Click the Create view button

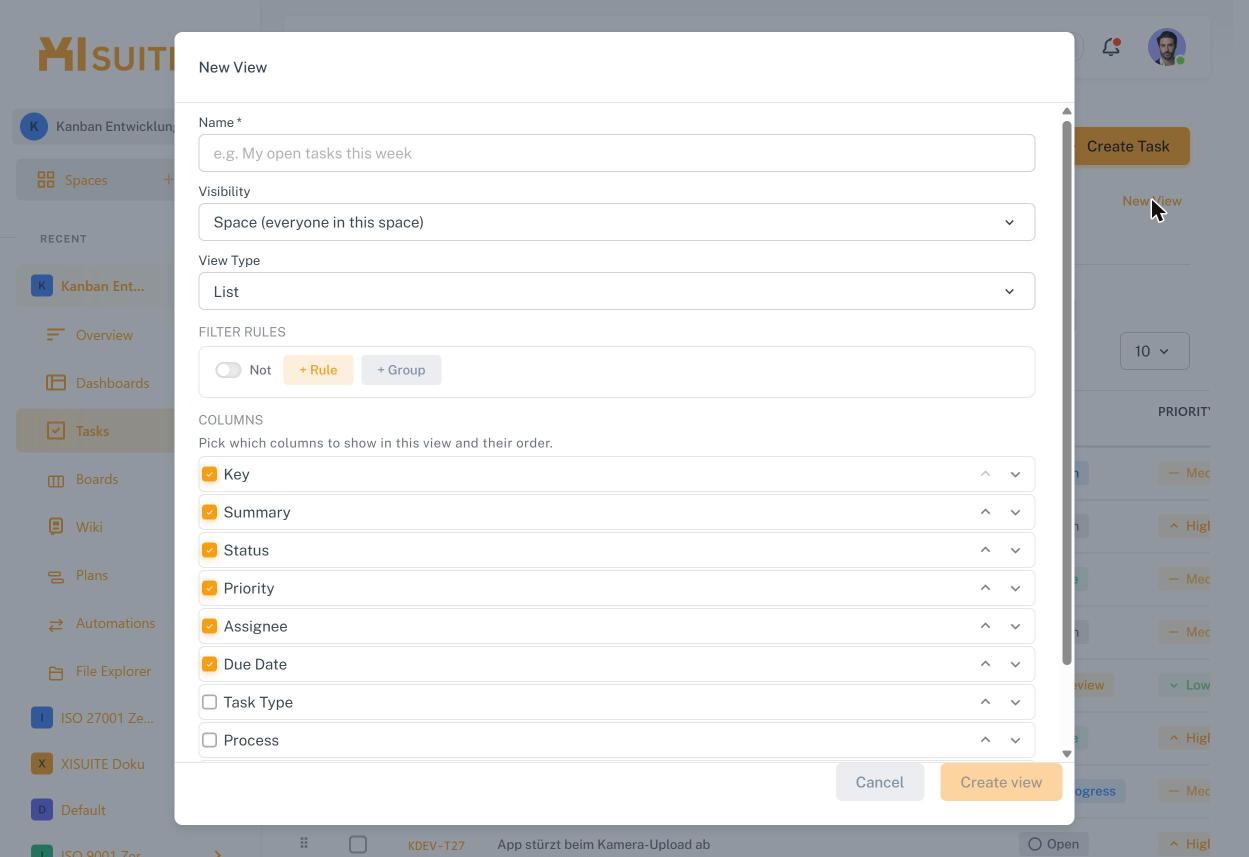pos(1001,782)
